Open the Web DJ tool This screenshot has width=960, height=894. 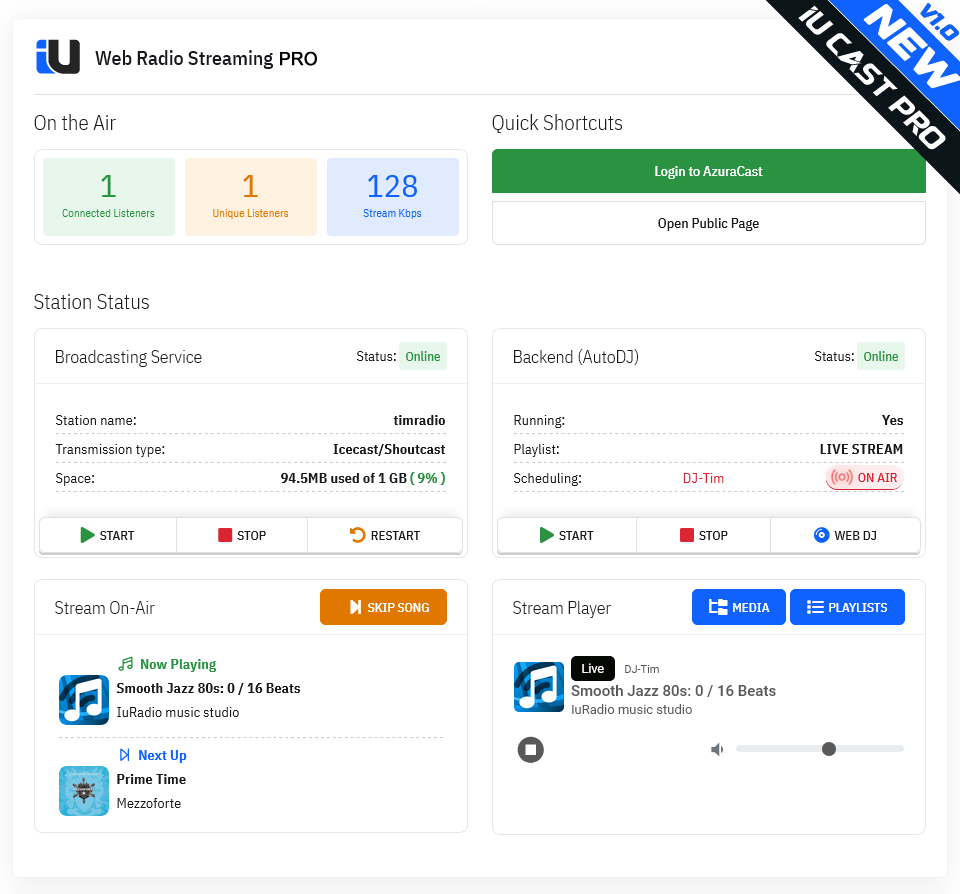[845, 535]
